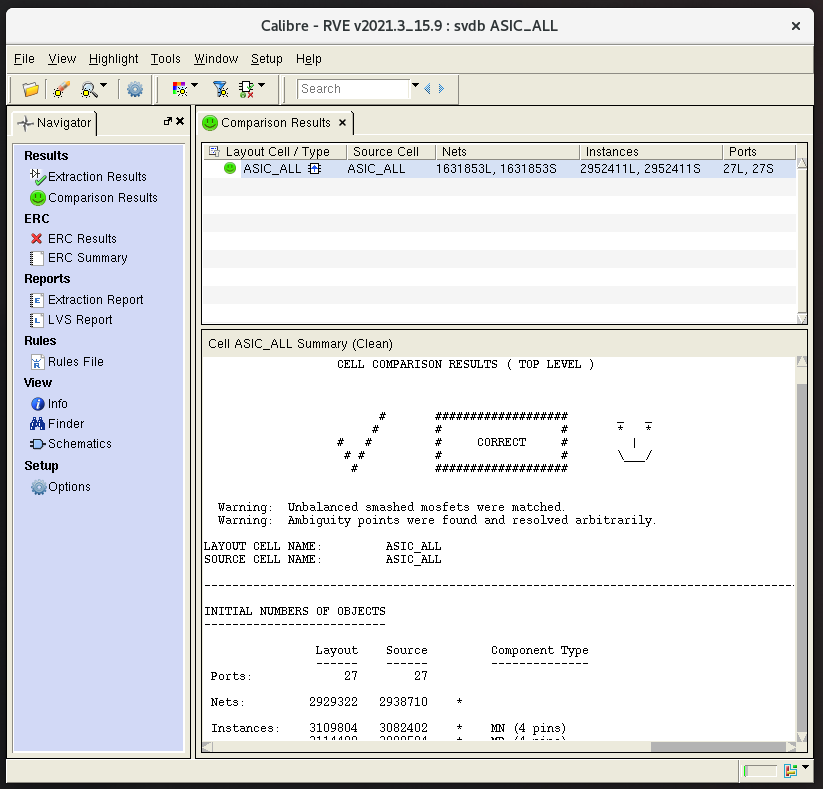Screen dimensions: 823x789
Task: Open the View menu
Action: [x=62, y=59]
